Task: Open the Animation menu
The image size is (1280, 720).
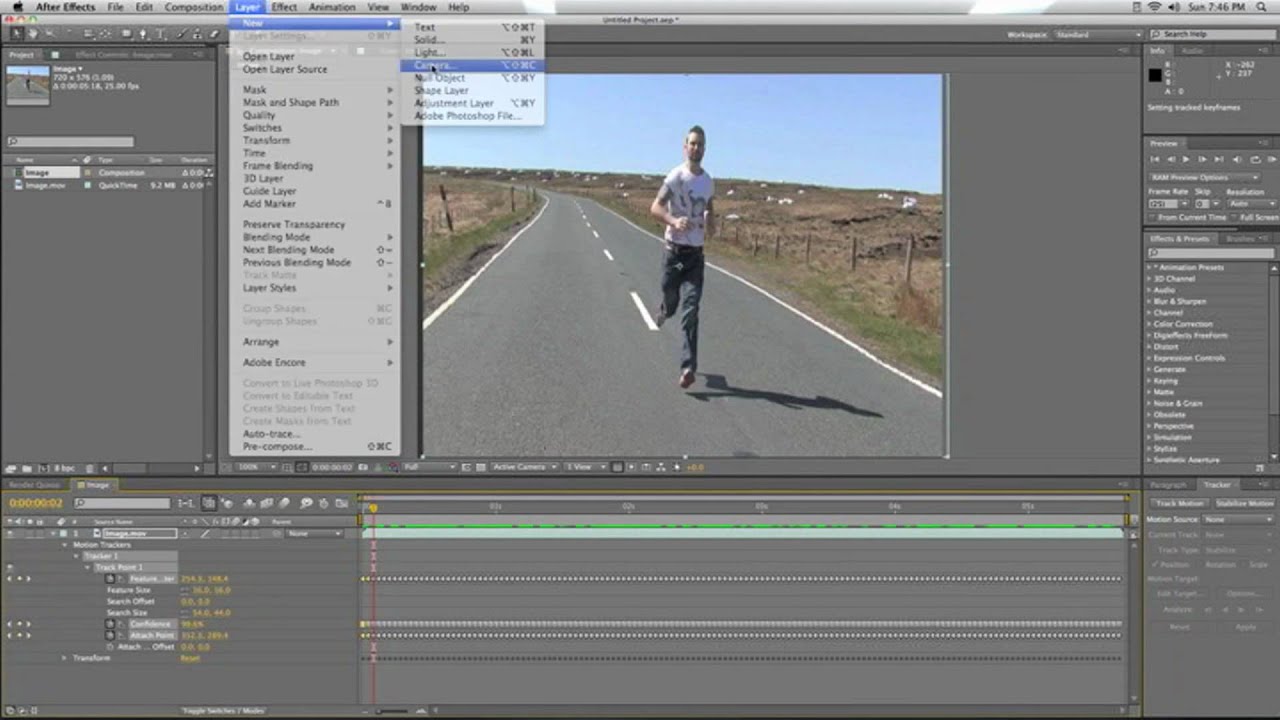Action: [332, 7]
